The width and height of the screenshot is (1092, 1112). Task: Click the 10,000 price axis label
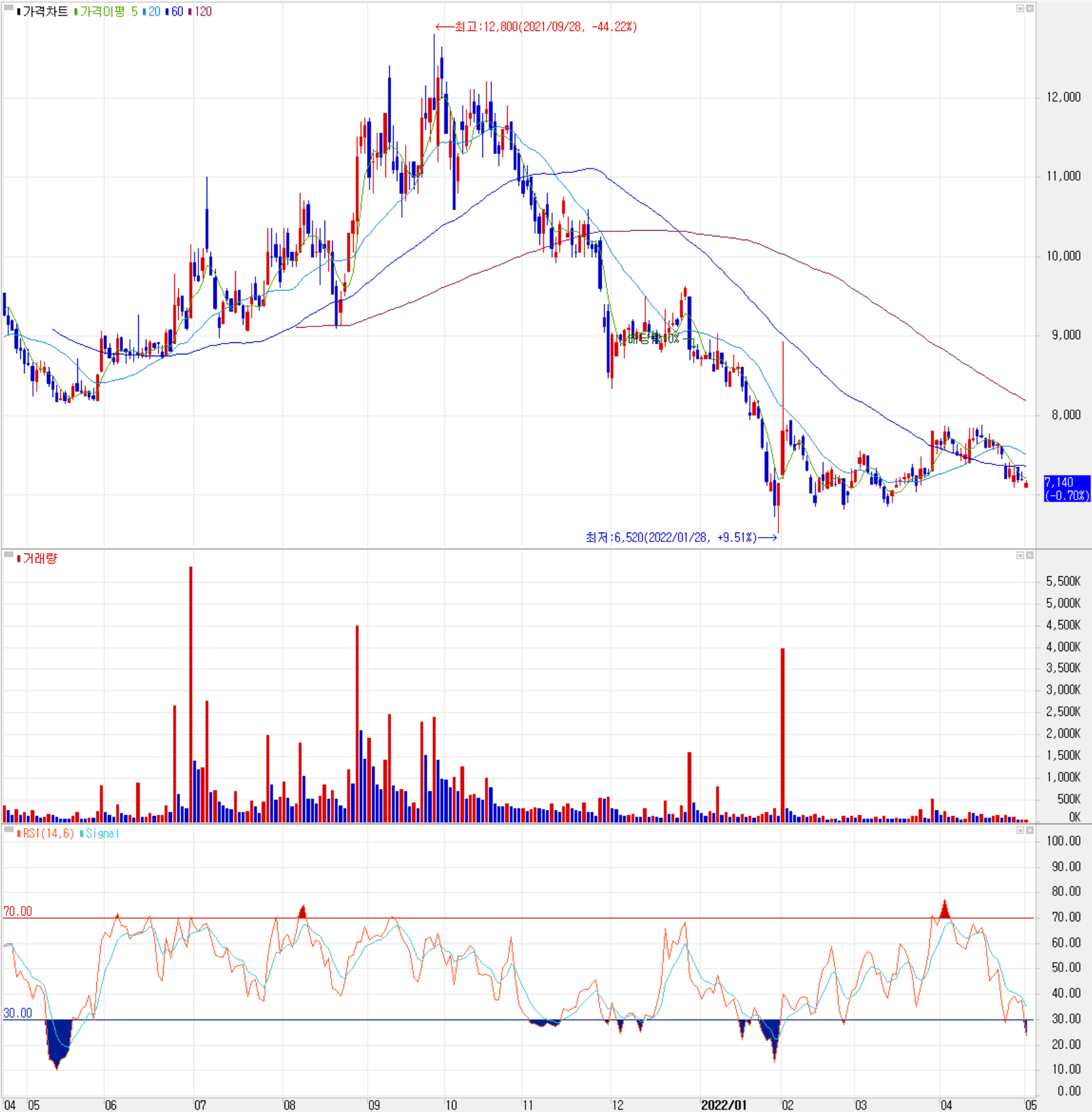1063,256
